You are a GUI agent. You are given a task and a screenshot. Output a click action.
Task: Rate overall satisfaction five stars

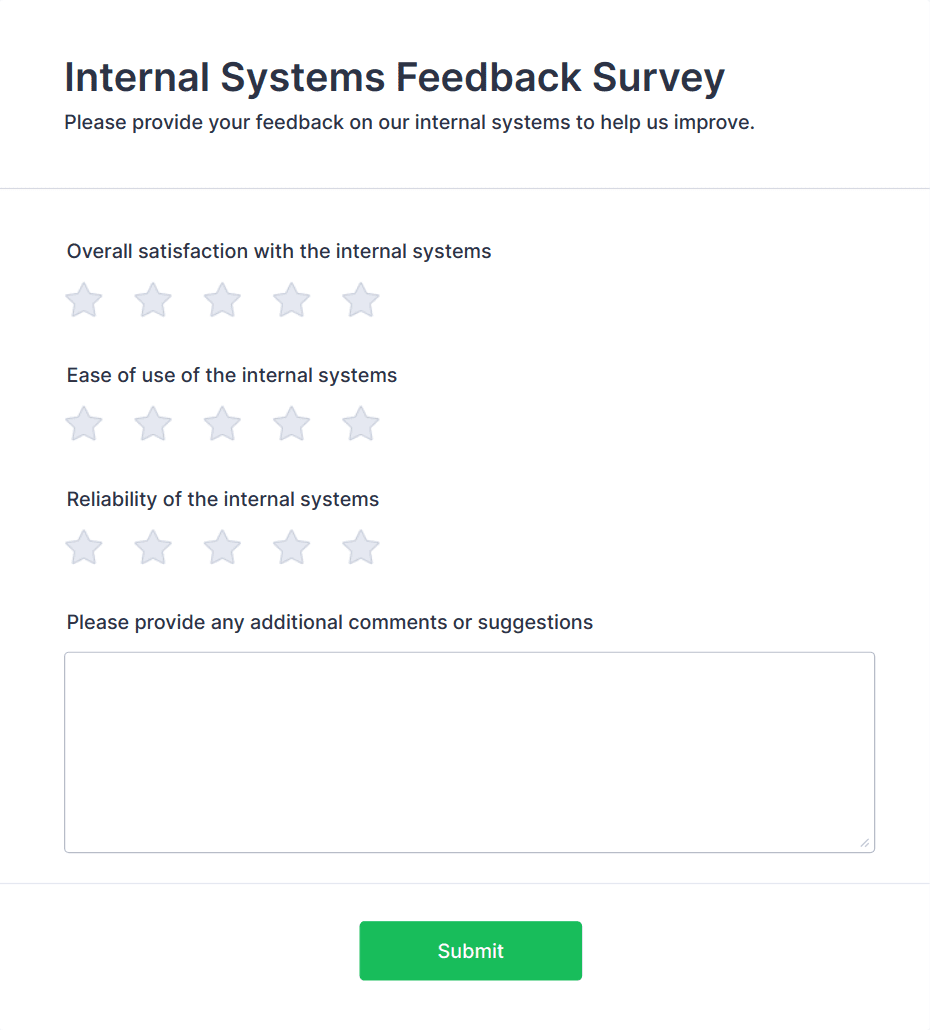coord(360,300)
